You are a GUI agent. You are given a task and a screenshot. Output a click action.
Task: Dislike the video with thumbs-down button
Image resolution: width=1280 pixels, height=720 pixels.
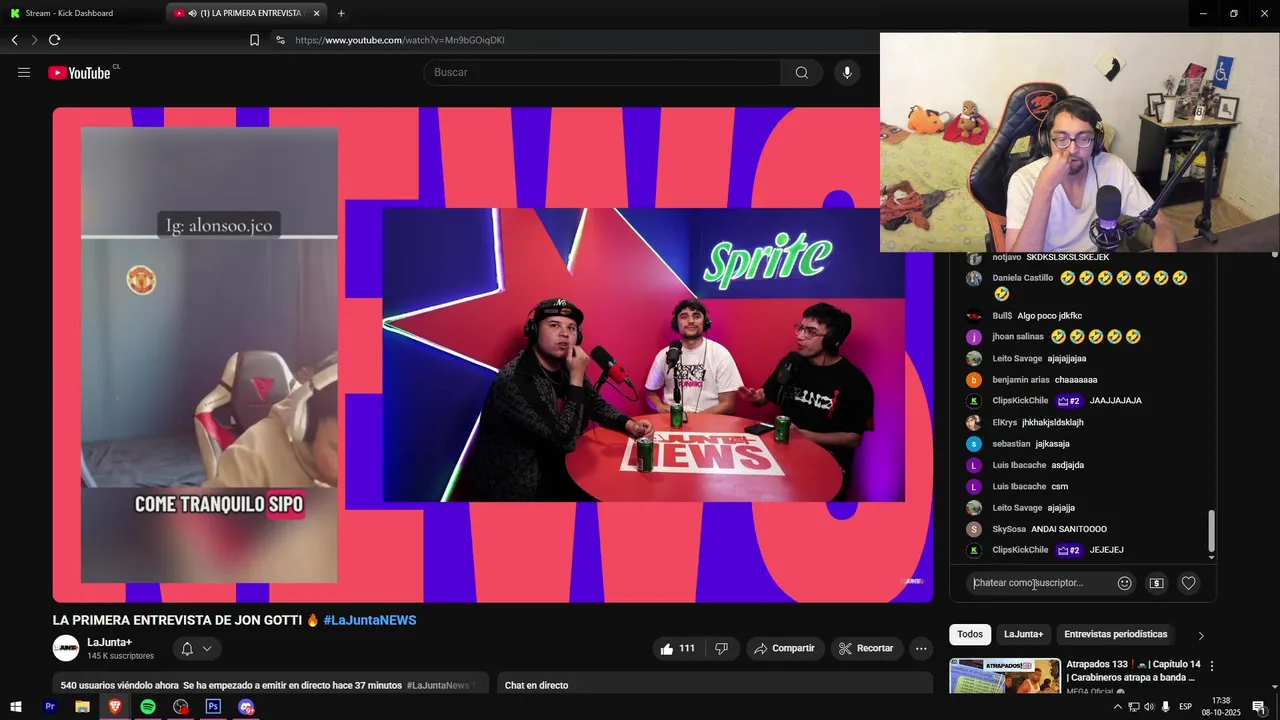tap(721, 648)
